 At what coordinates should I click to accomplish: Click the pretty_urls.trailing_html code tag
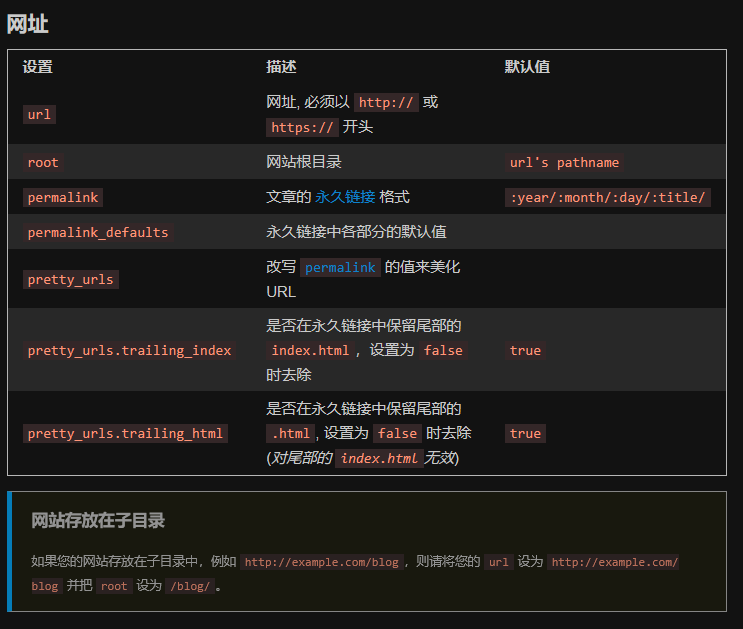(125, 434)
